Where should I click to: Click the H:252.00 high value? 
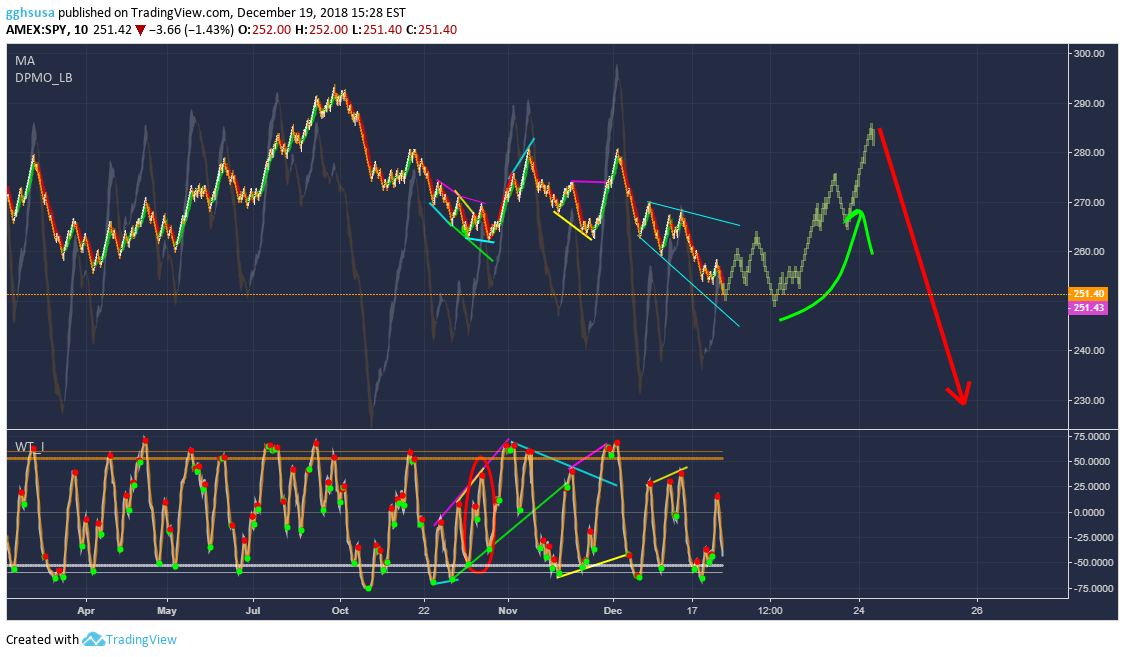pyautogui.click(x=321, y=30)
